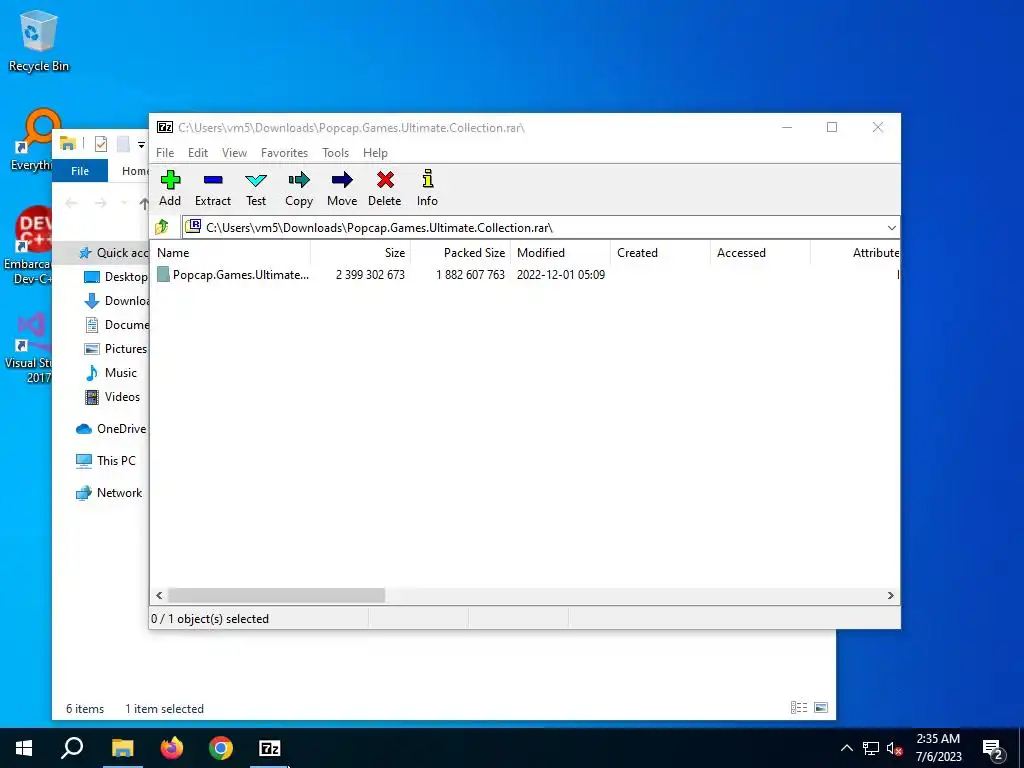Click the Move toolbar button
This screenshot has height=768, width=1024.
342,189
